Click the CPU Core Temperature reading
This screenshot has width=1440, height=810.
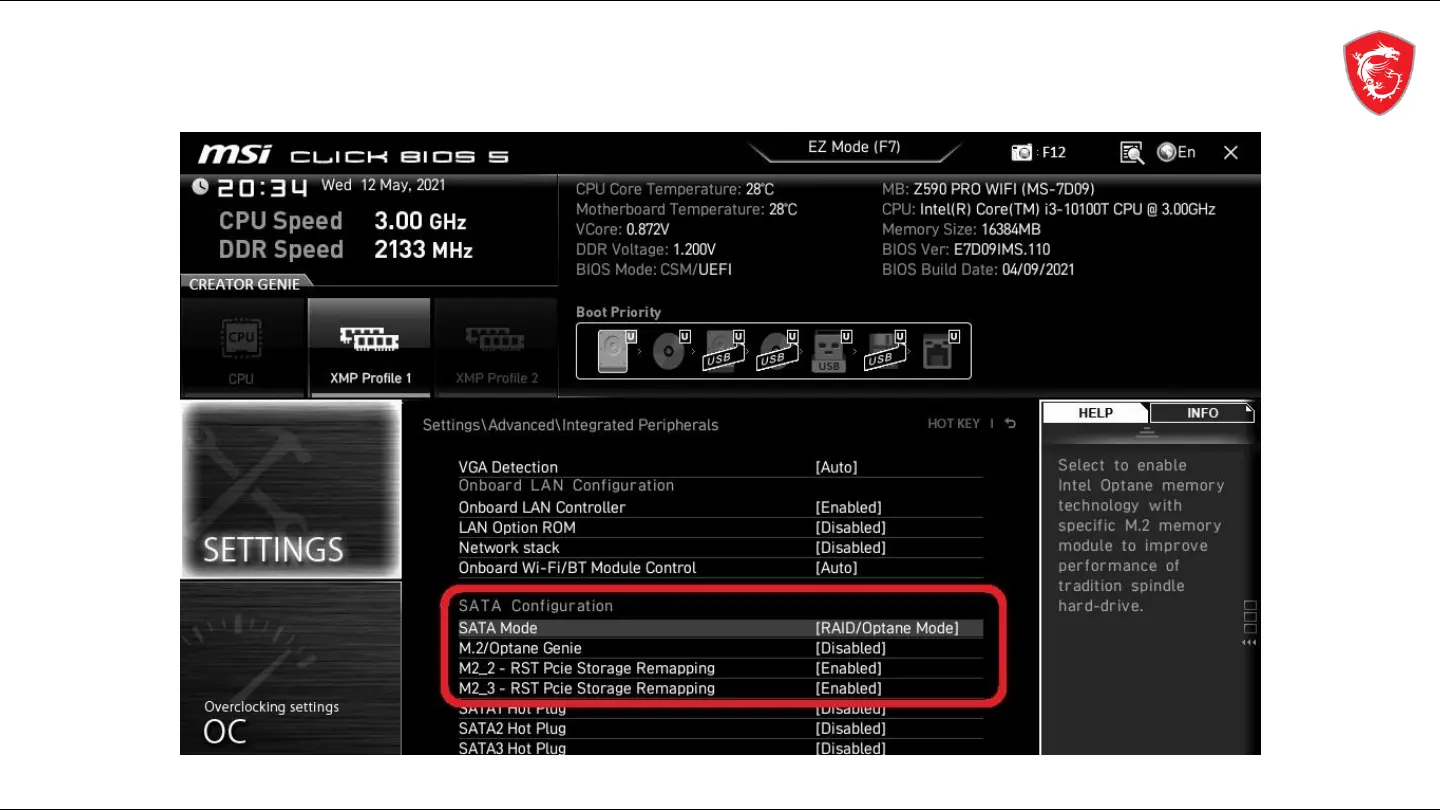(675, 189)
